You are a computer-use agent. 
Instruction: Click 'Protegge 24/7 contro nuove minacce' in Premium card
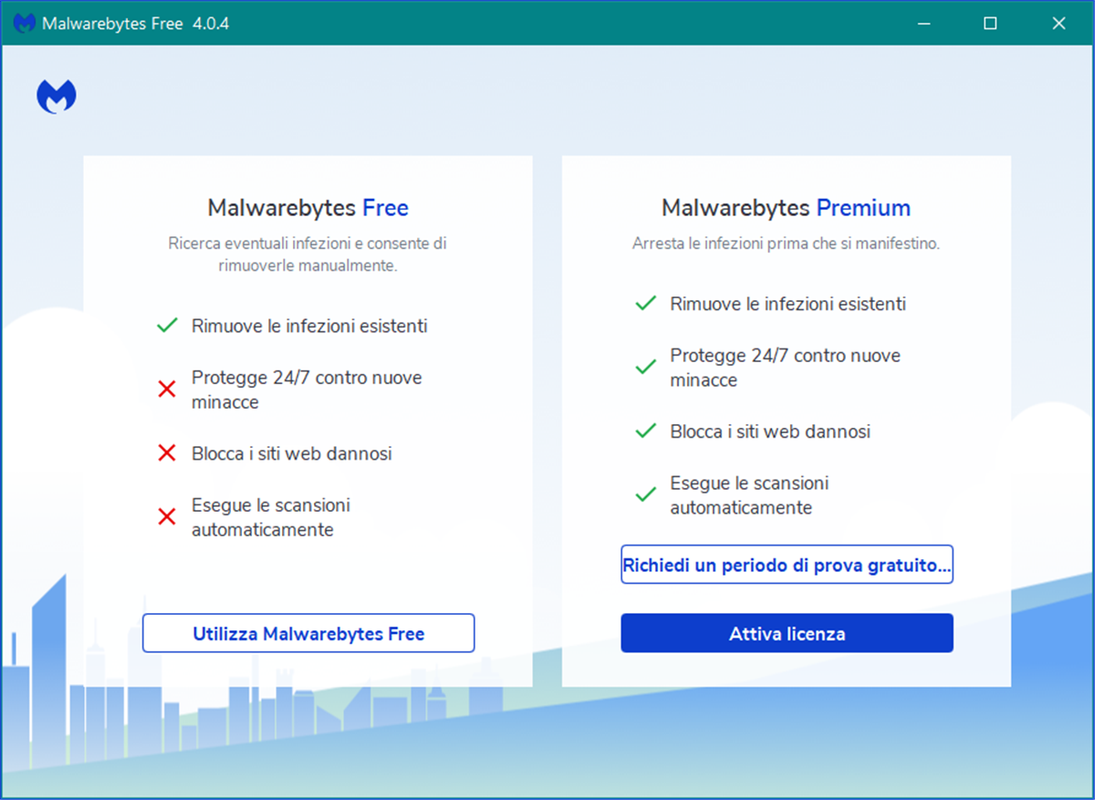tap(786, 367)
